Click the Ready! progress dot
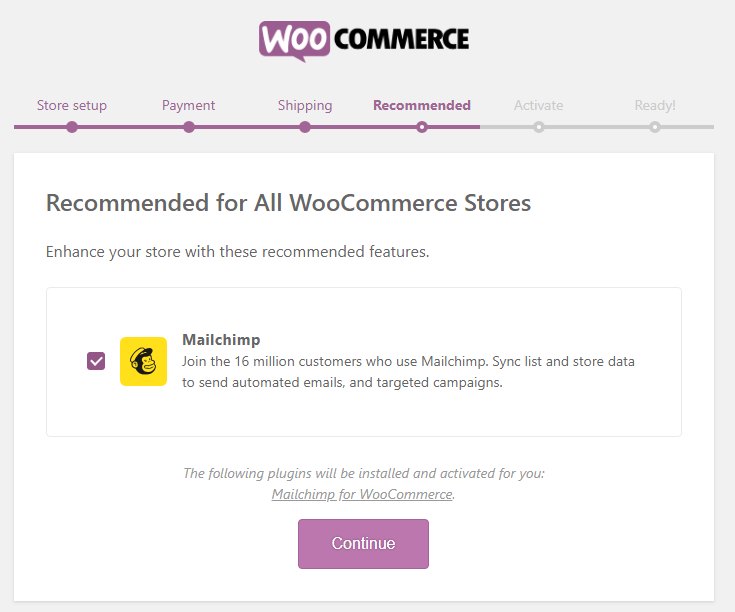 [655, 127]
